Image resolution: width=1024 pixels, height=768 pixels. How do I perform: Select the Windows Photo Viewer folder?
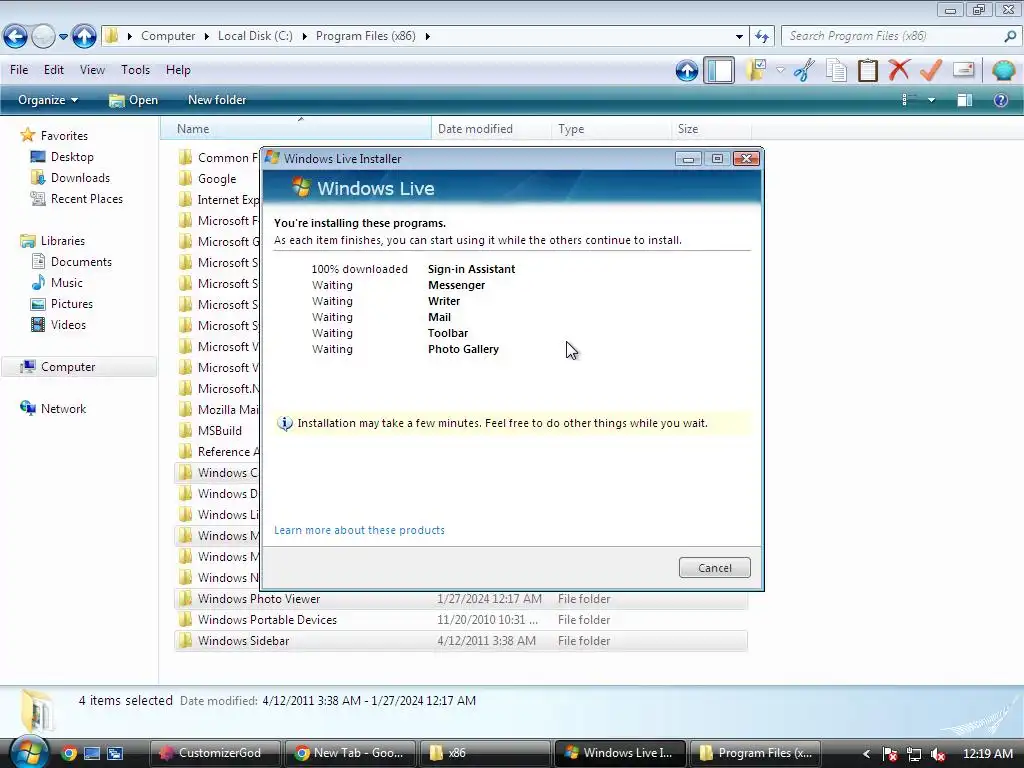tap(460, 599)
